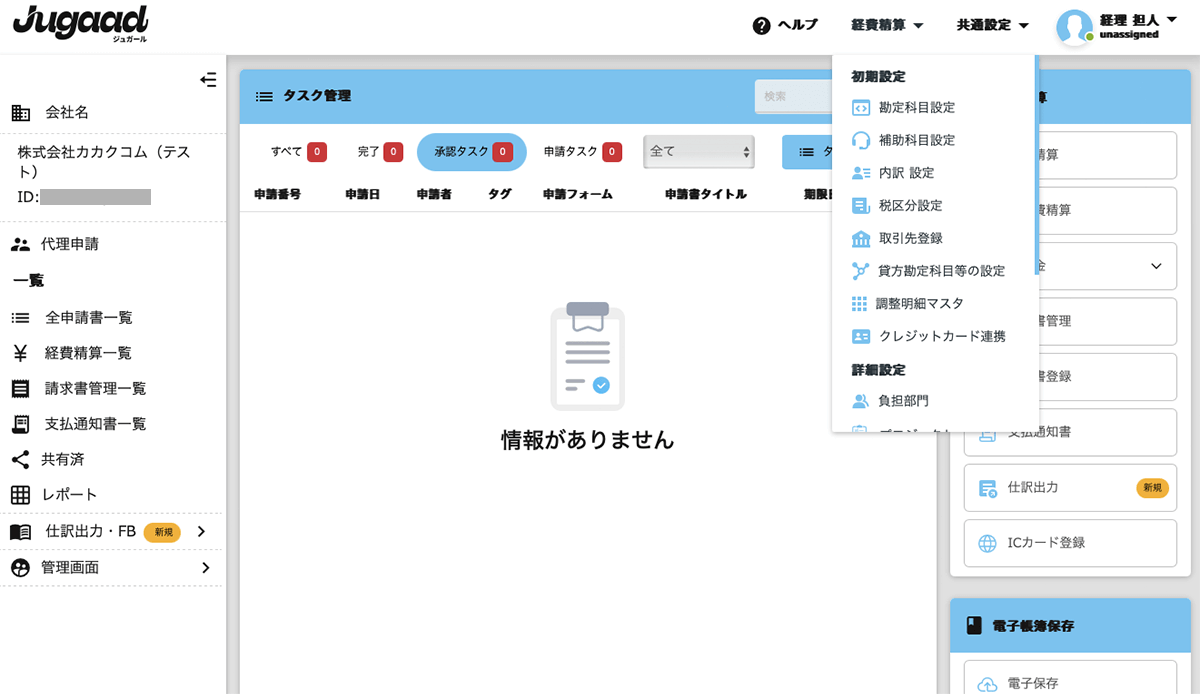
Task: Click the user profile avatar icon
Action: (x=1074, y=27)
